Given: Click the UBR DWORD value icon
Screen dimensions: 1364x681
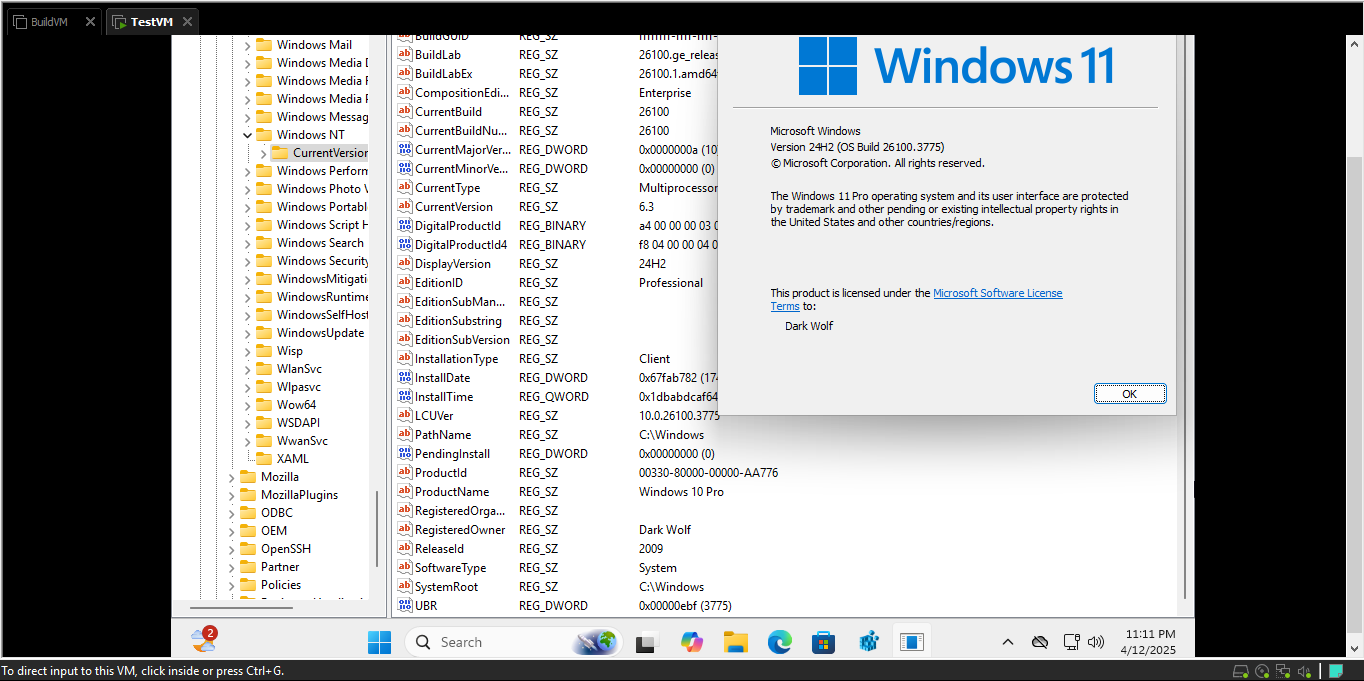Looking at the screenshot, I should coord(405,606).
